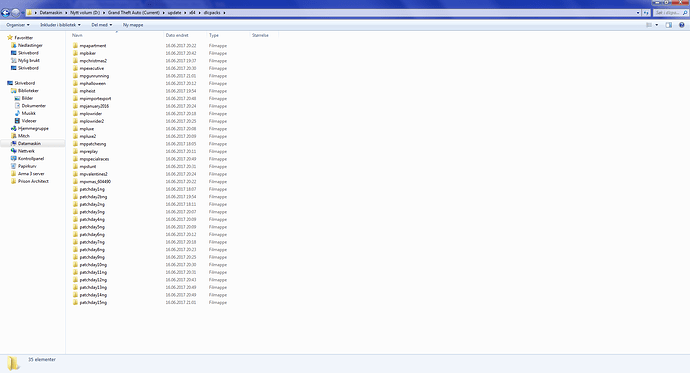
Task: Navigate to x64 breadcrumb segment
Action: pos(192,13)
